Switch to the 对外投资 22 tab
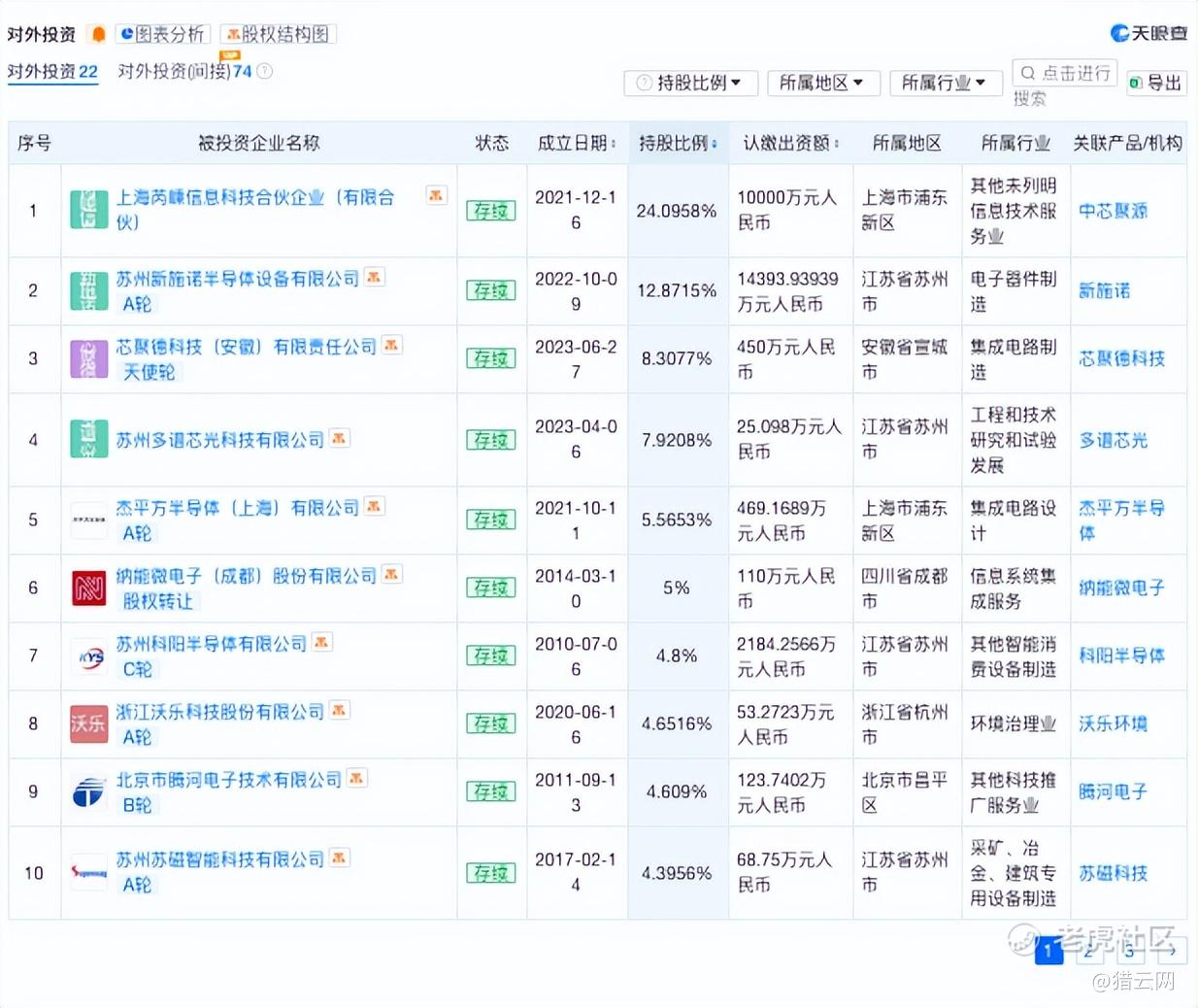This screenshot has width=1198, height=1008. coord(52,72)
